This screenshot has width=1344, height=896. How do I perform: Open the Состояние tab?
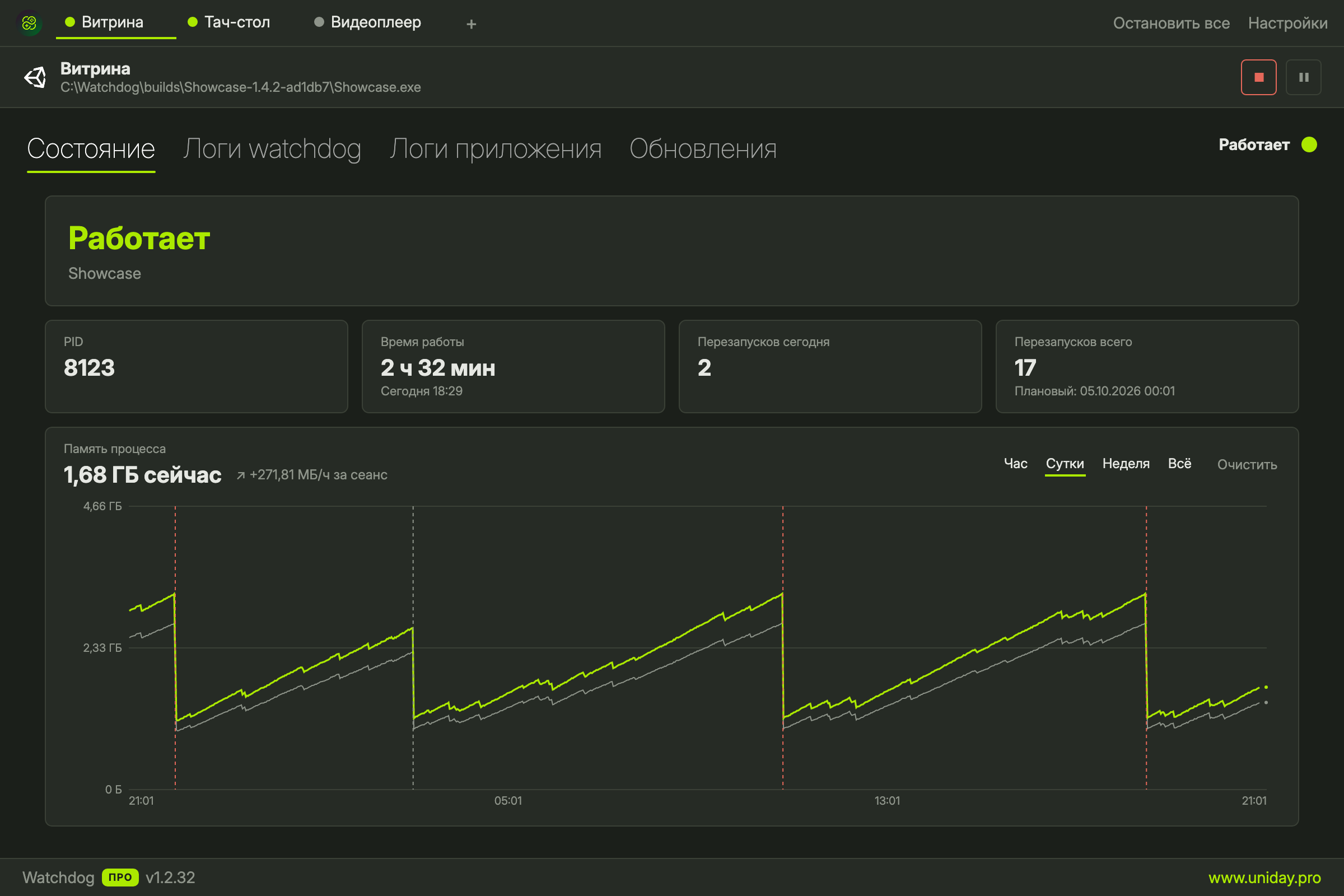pyautogui.click(x=91, y=149)
